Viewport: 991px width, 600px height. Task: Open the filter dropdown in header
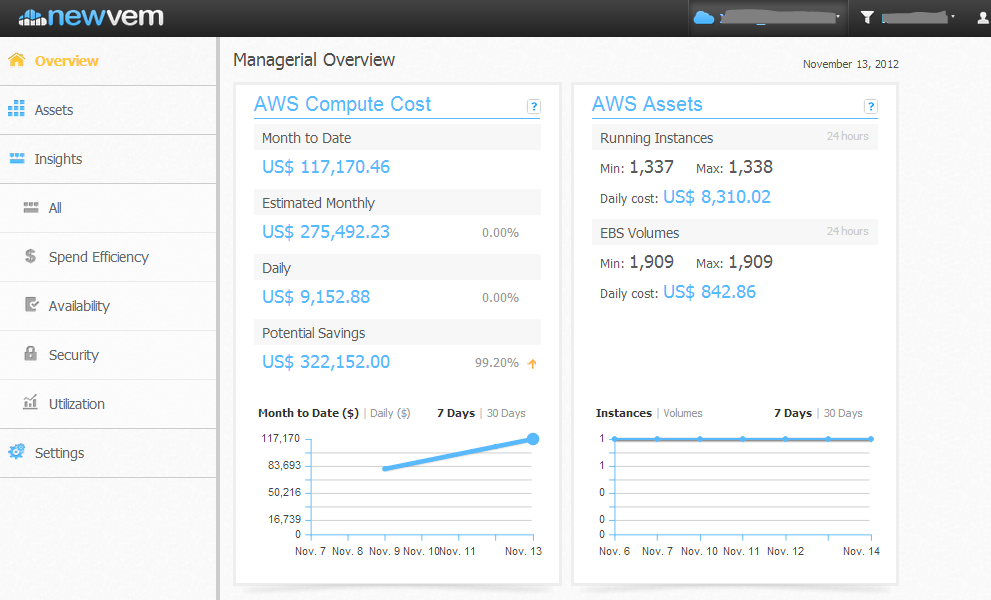coord(908,17)
